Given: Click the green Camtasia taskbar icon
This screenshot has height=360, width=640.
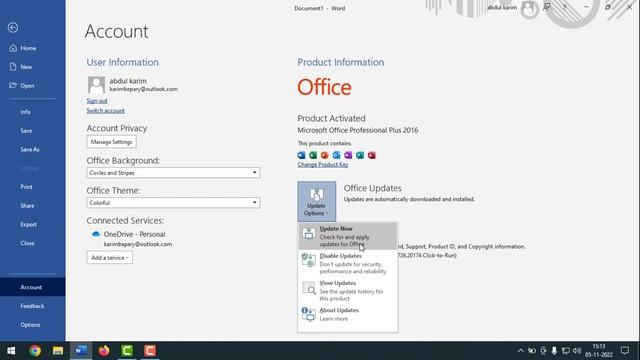Looking at the screenshot, I should click(x=127, y=351).
